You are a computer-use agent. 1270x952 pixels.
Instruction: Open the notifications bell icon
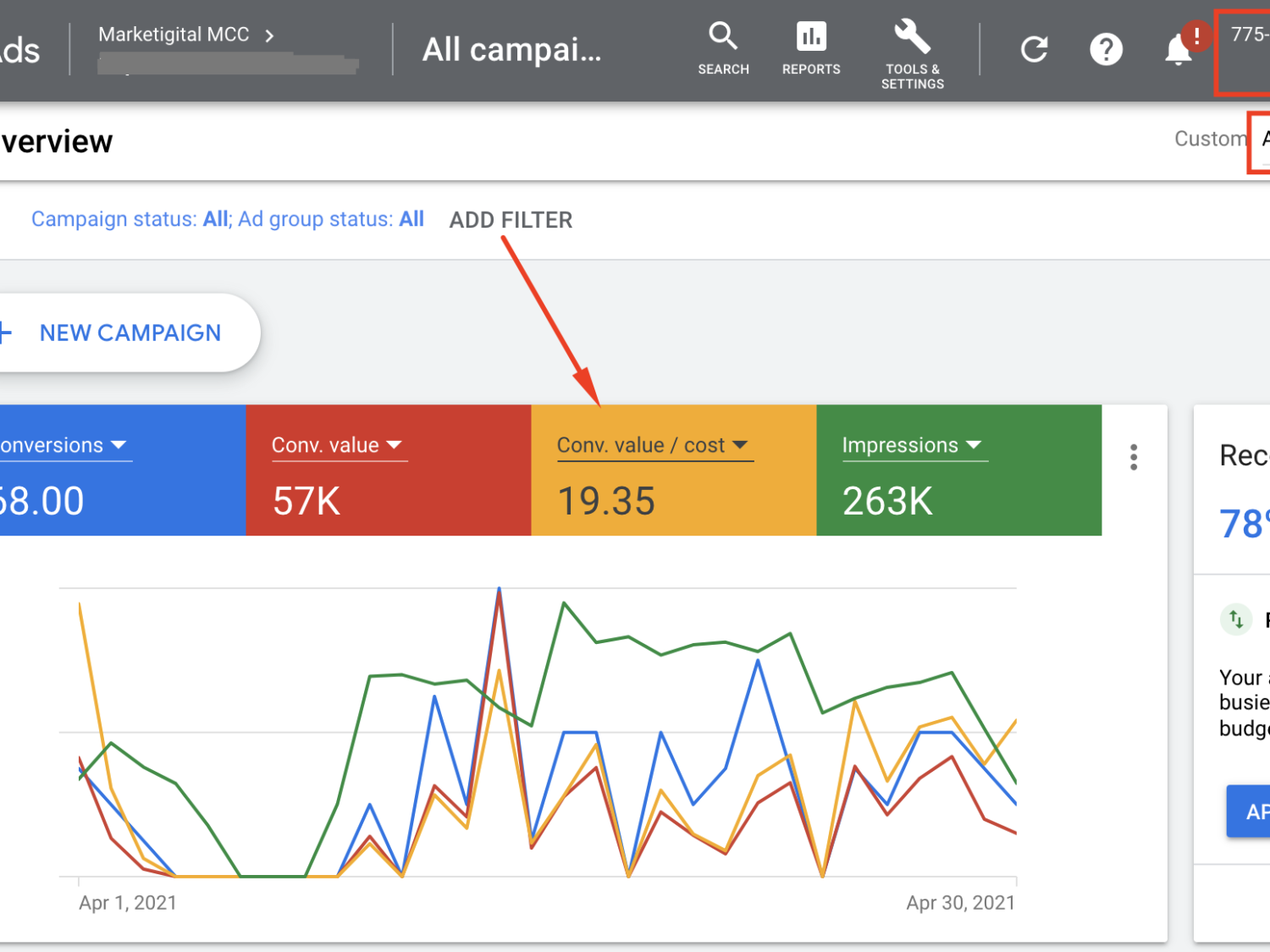(x=1179, y=50)
